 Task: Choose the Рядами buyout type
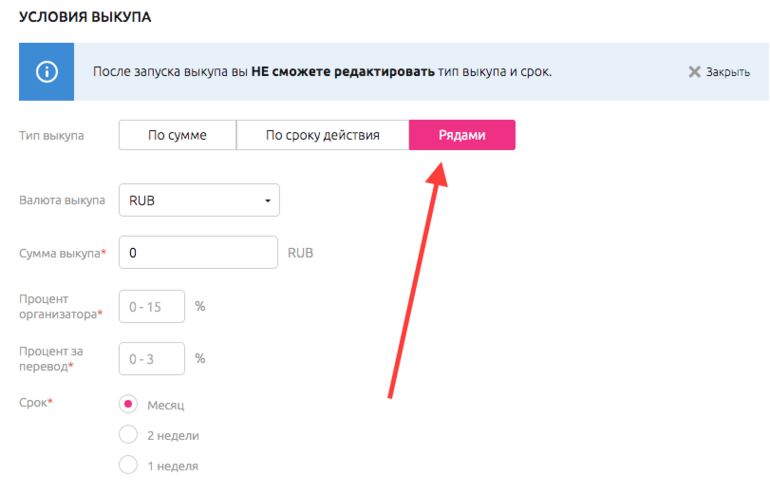coord(462,135)
